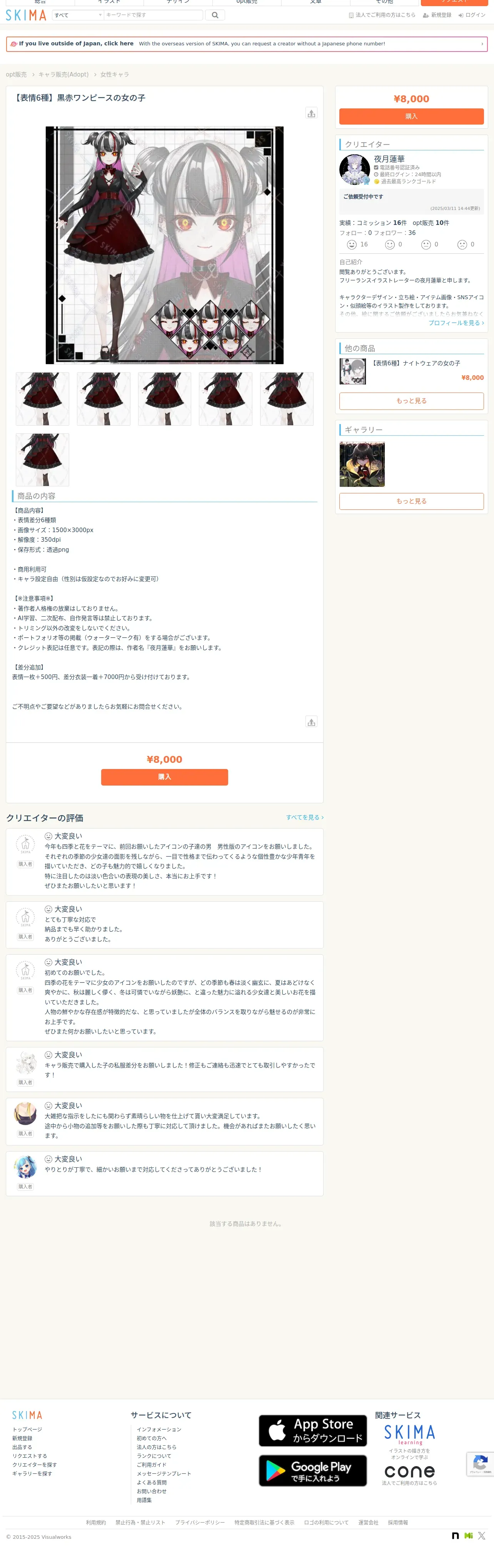
Task: Open ナイトウェアの女の子 product thumbnail
Action: (x=353, y=371)
